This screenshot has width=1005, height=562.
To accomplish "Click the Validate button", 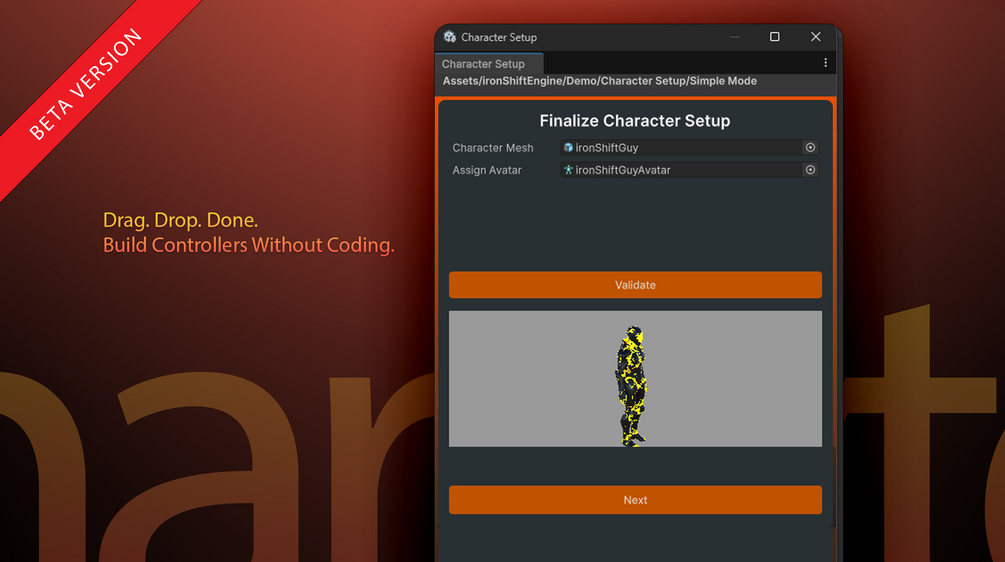I will [x=635, y=285].
